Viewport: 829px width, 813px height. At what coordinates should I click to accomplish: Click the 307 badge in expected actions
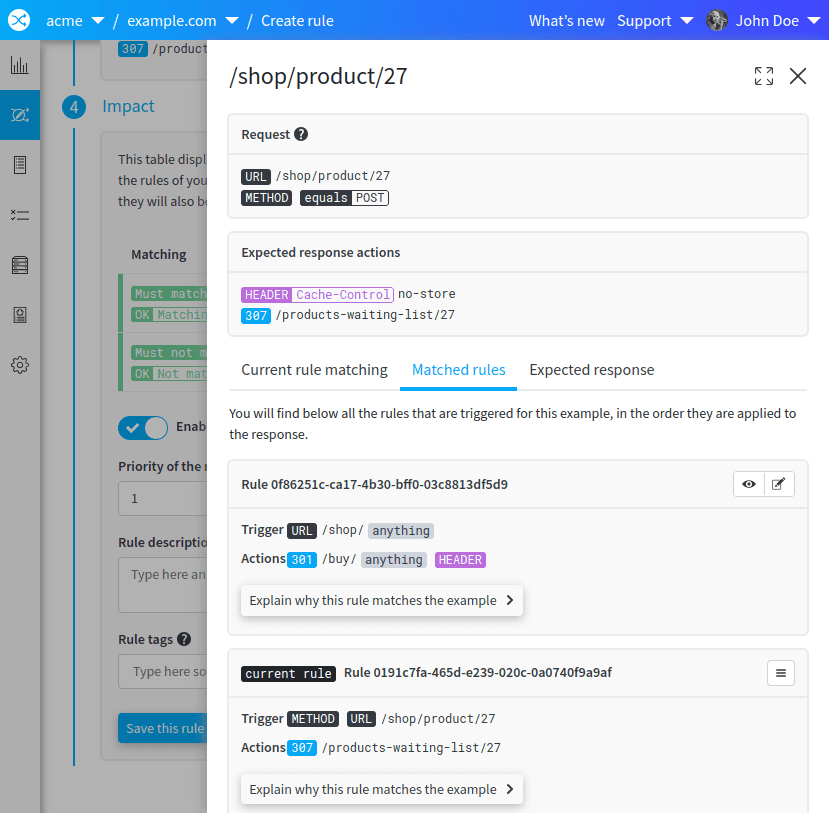(256, 316)
